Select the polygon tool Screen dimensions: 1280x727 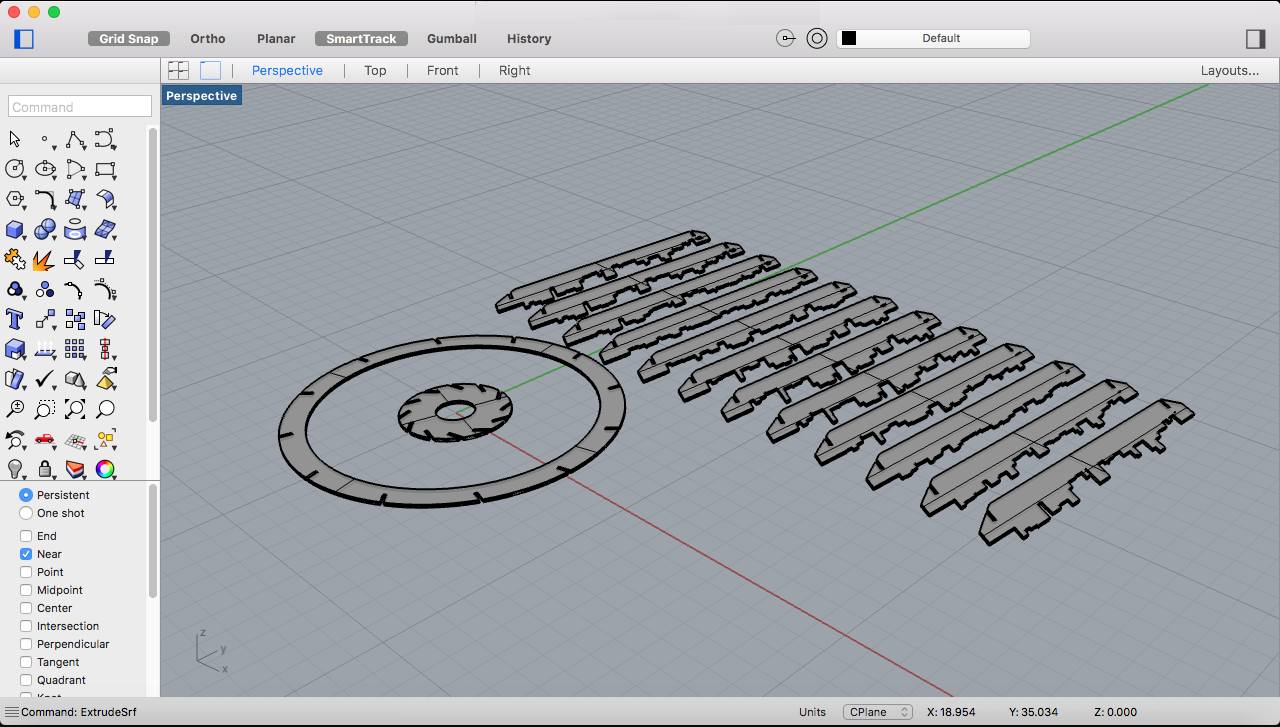pyautogui.click(x=15, y=199)
